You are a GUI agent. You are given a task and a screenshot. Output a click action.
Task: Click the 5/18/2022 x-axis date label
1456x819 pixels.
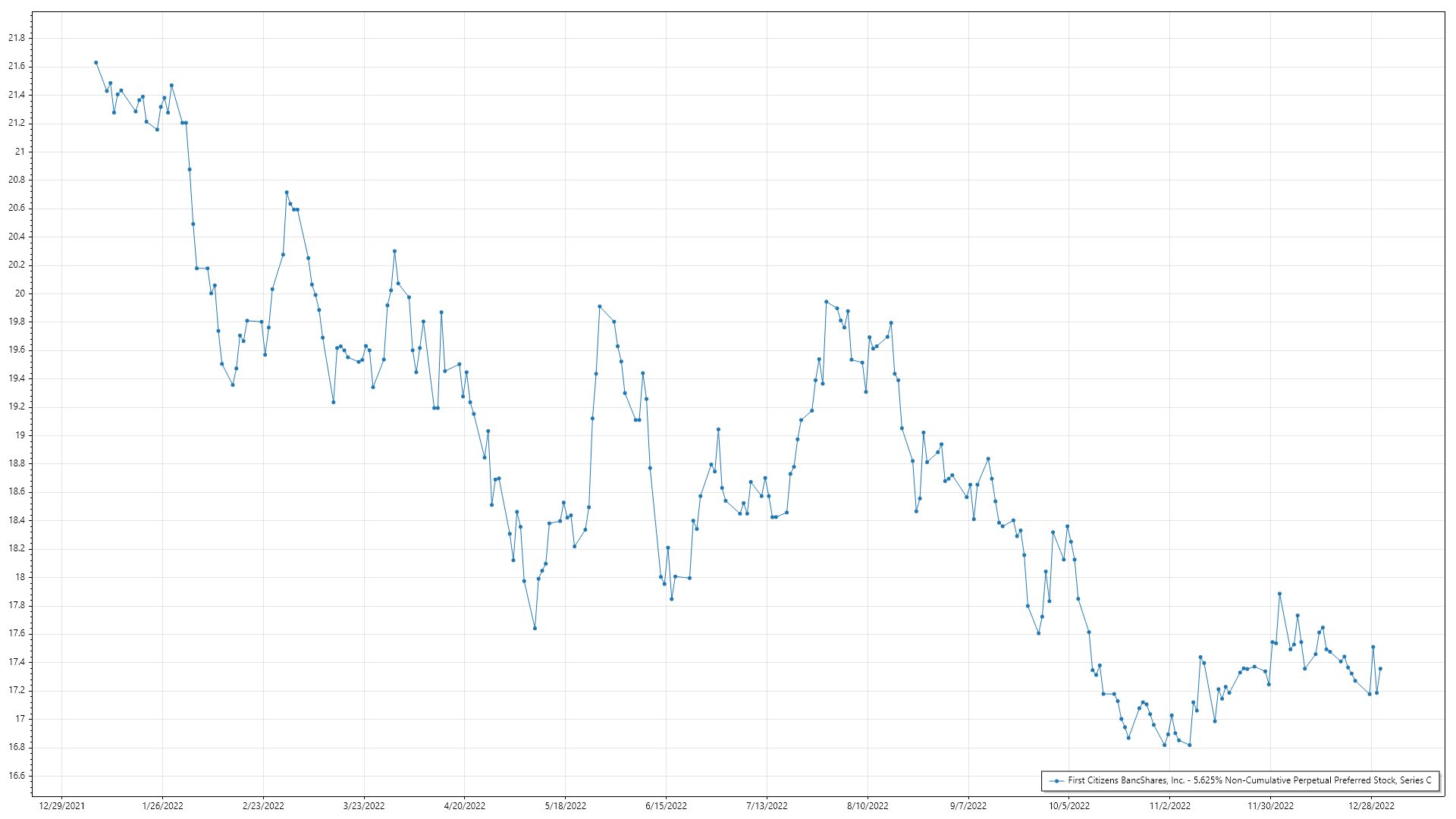[565, 806]
